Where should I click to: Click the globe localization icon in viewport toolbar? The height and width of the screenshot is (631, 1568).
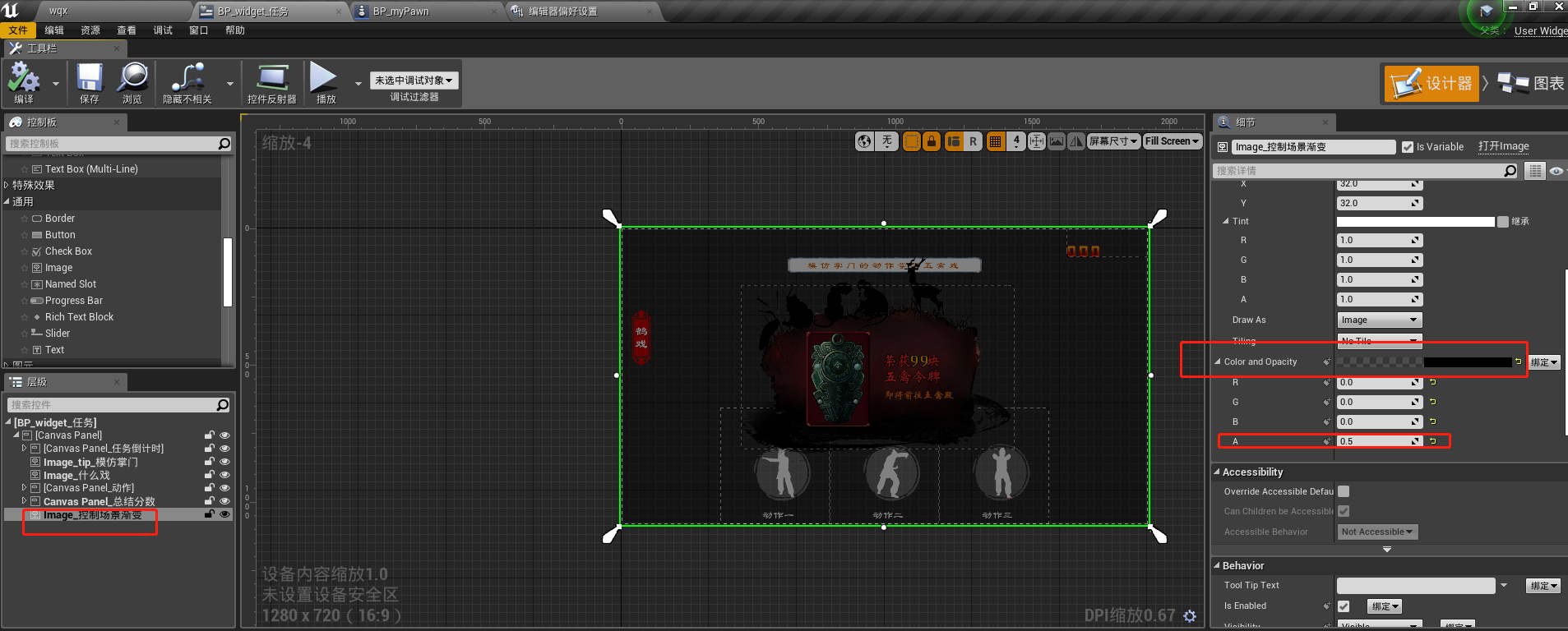click(864, 141)
